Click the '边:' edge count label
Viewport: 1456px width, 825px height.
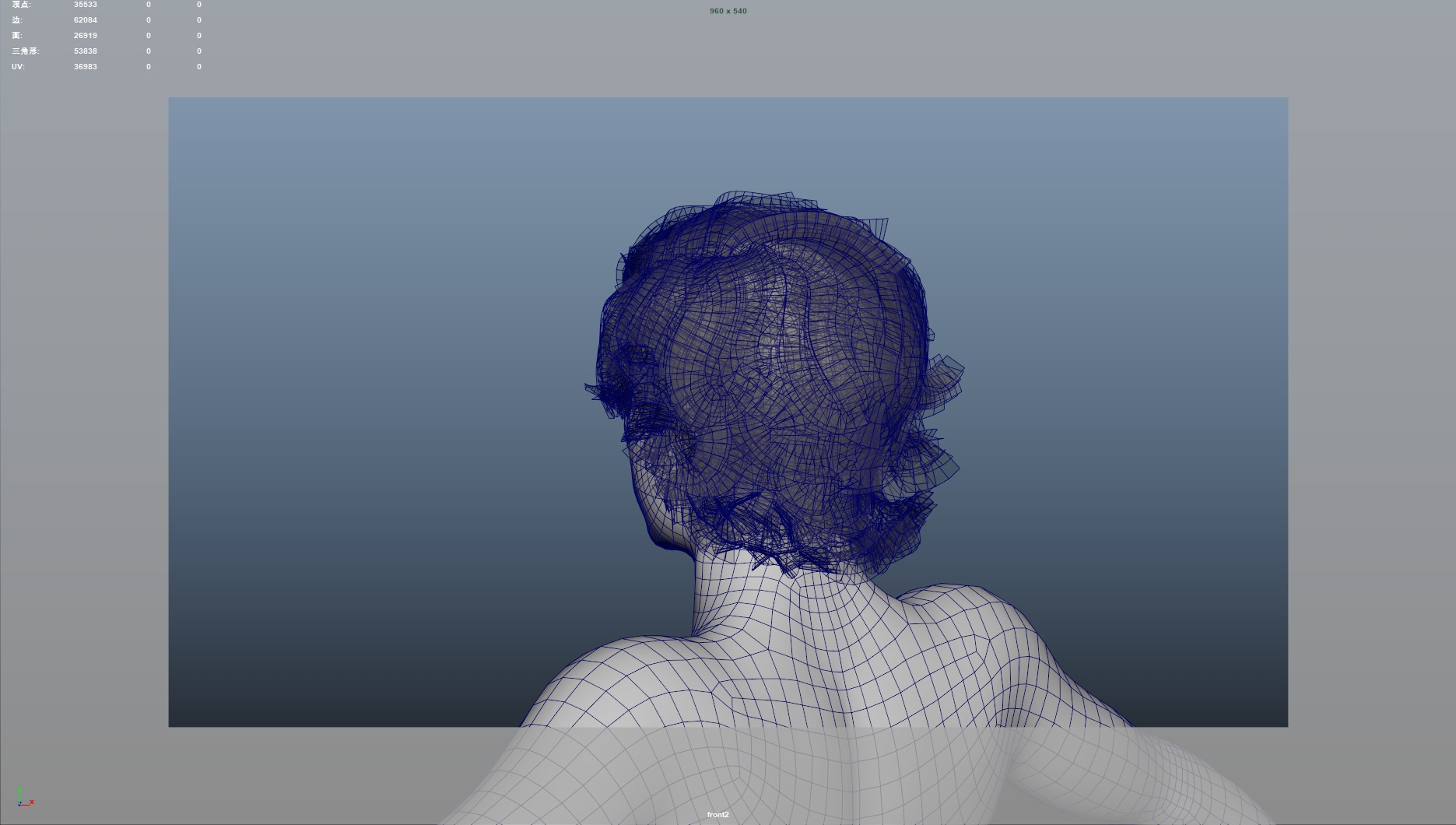click(17, 20)
